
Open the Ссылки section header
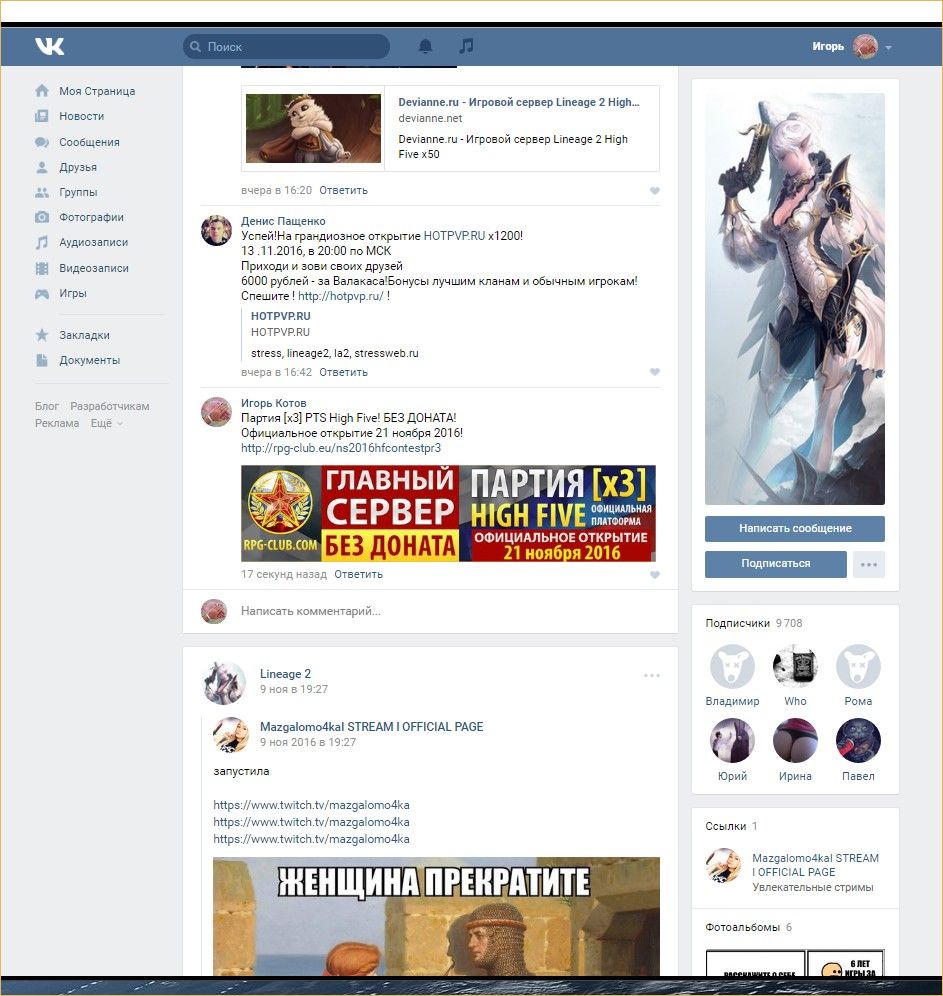tap(731, 826)
